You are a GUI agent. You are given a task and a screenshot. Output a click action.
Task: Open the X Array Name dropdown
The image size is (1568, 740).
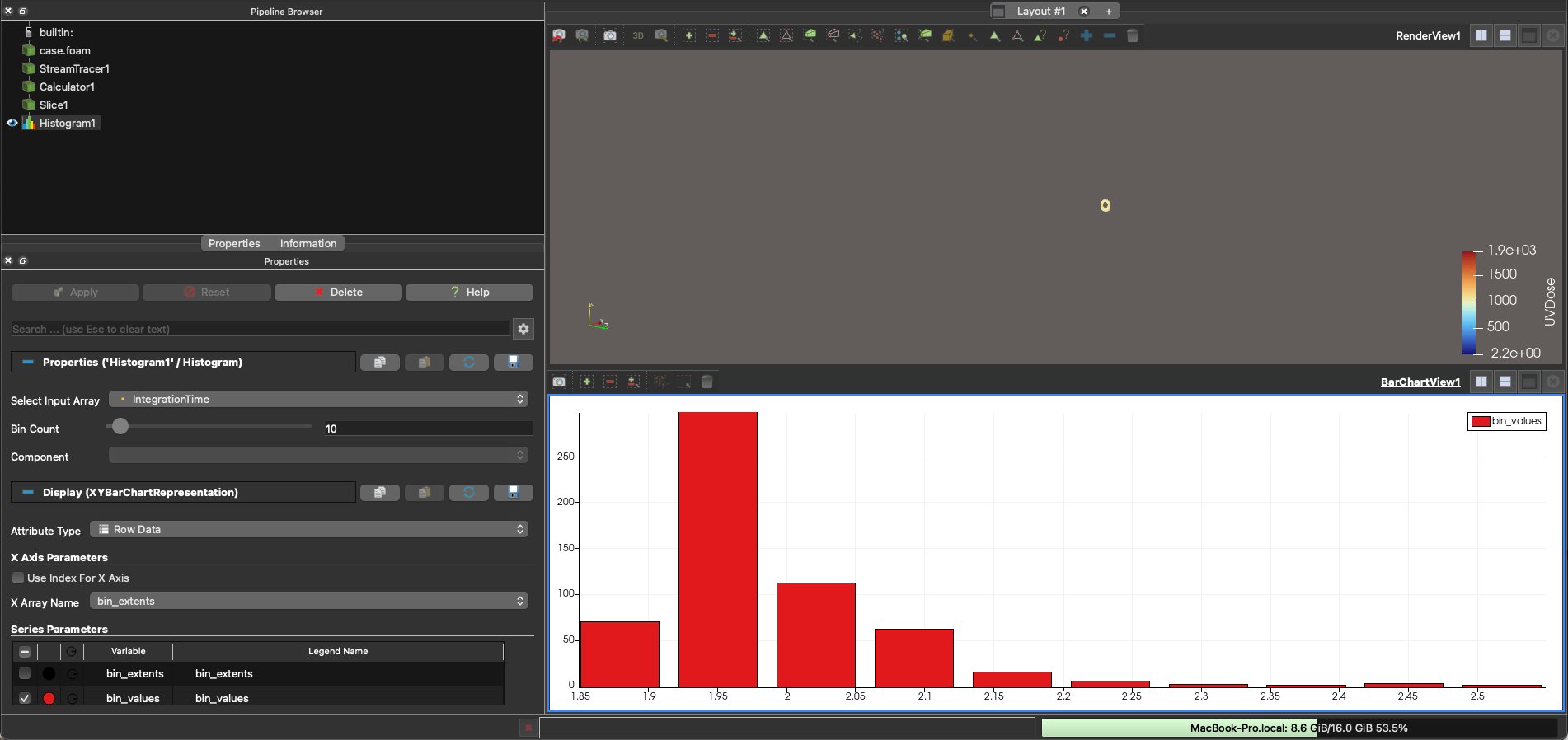(x=309, y=601)
